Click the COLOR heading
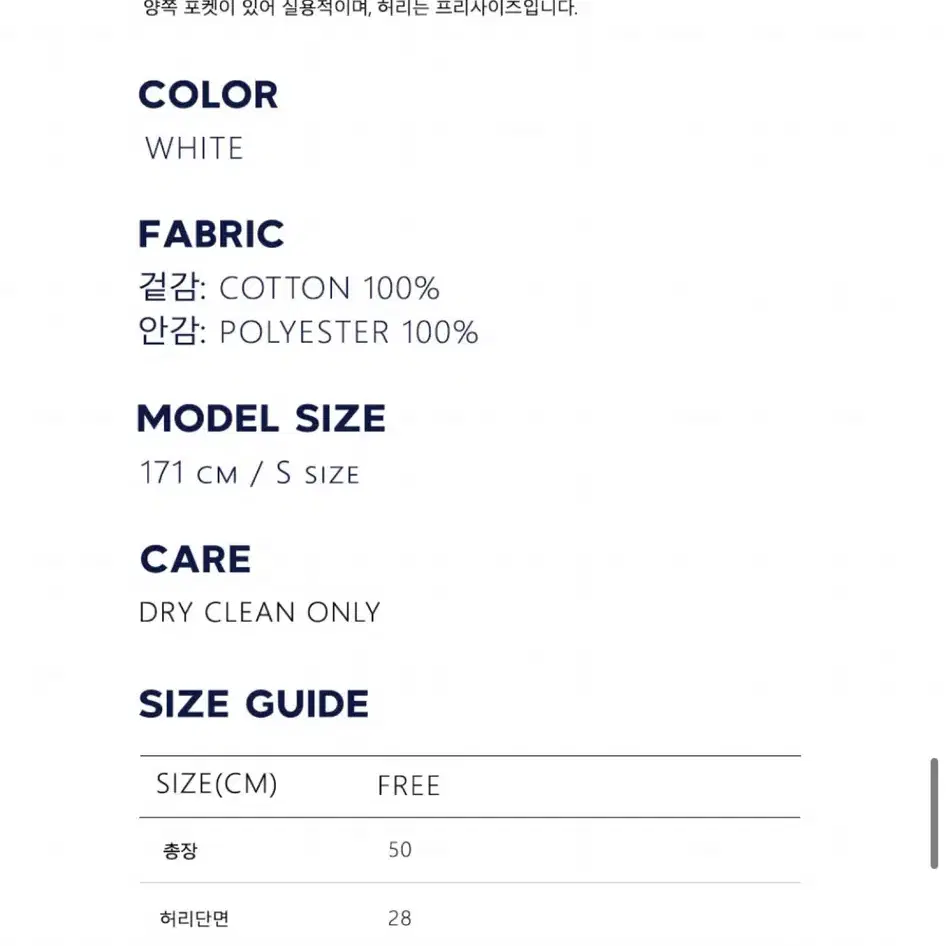The image size is (946, 946). [208, 95]
